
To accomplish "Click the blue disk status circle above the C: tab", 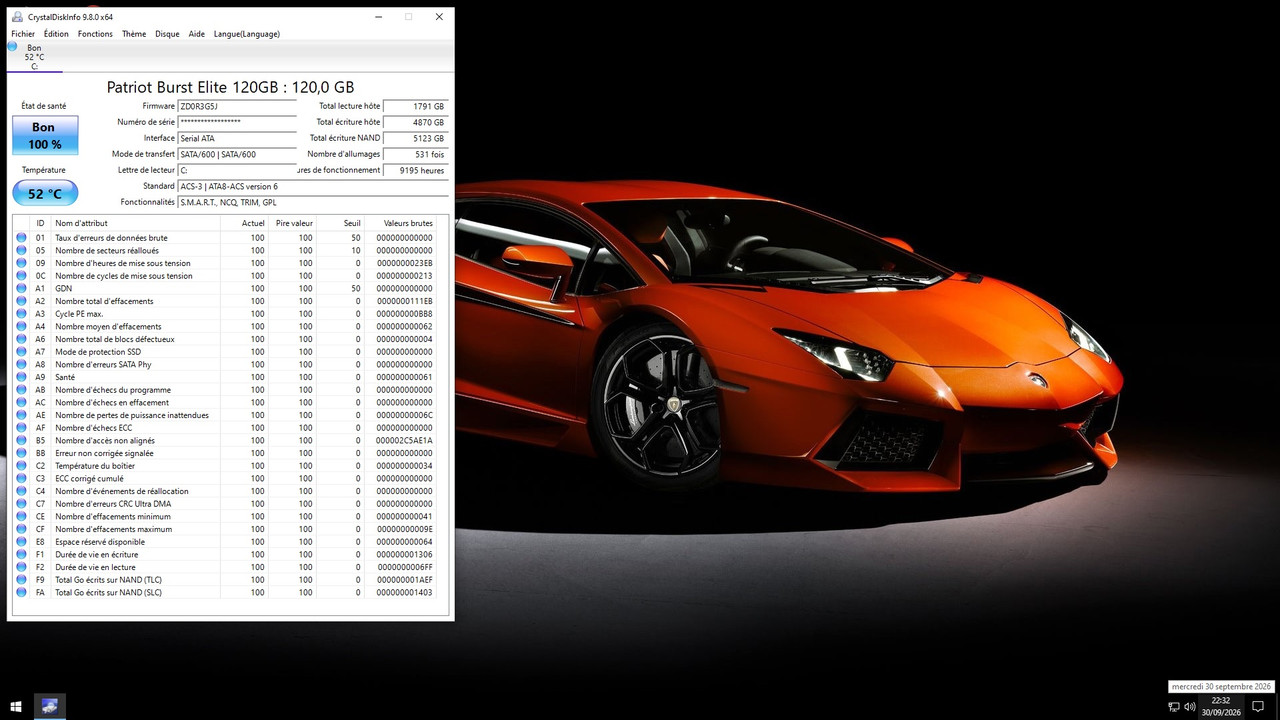I will (x=12, y=46).
